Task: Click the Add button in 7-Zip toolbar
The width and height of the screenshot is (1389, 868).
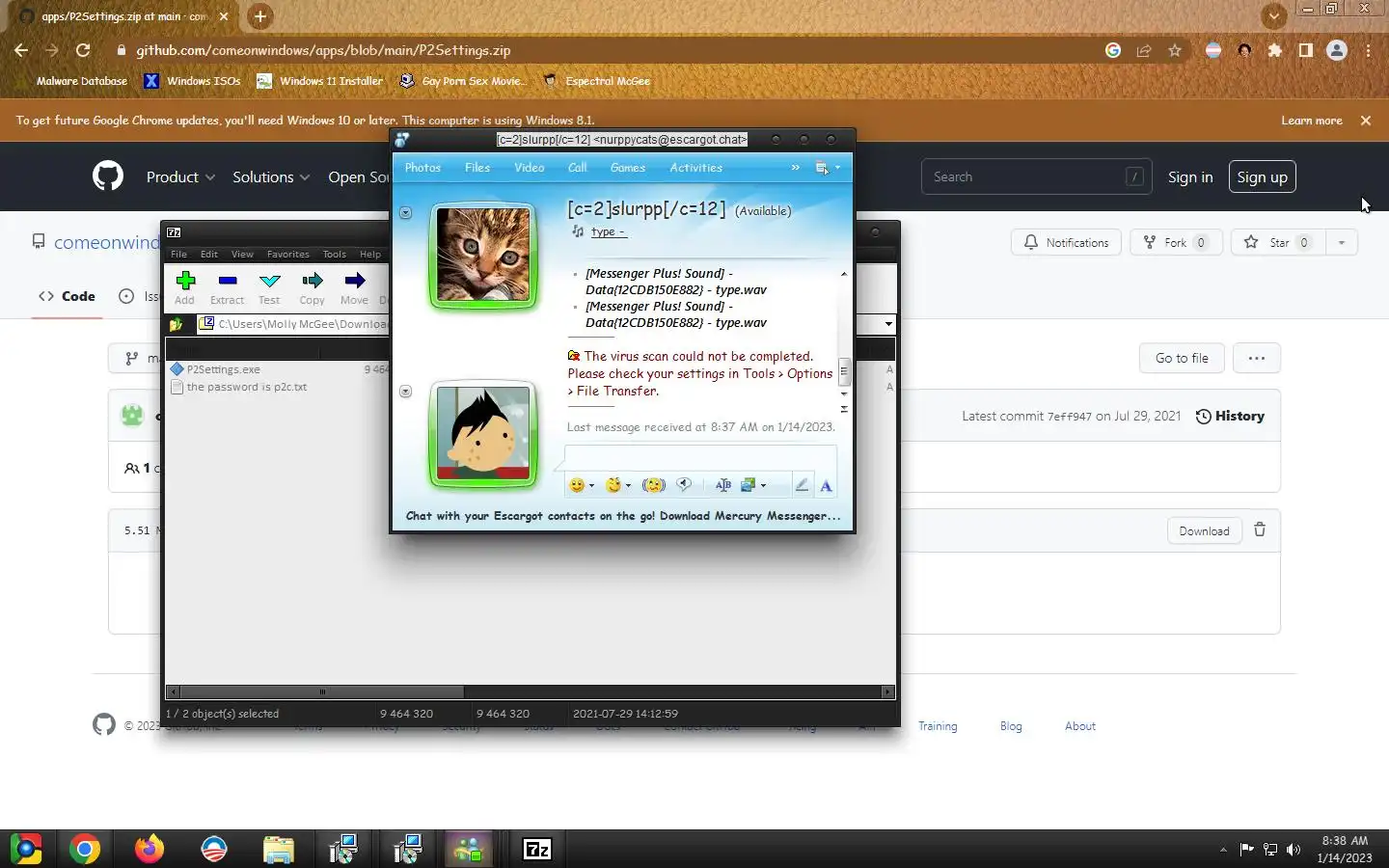Action: tap(185, 286)
